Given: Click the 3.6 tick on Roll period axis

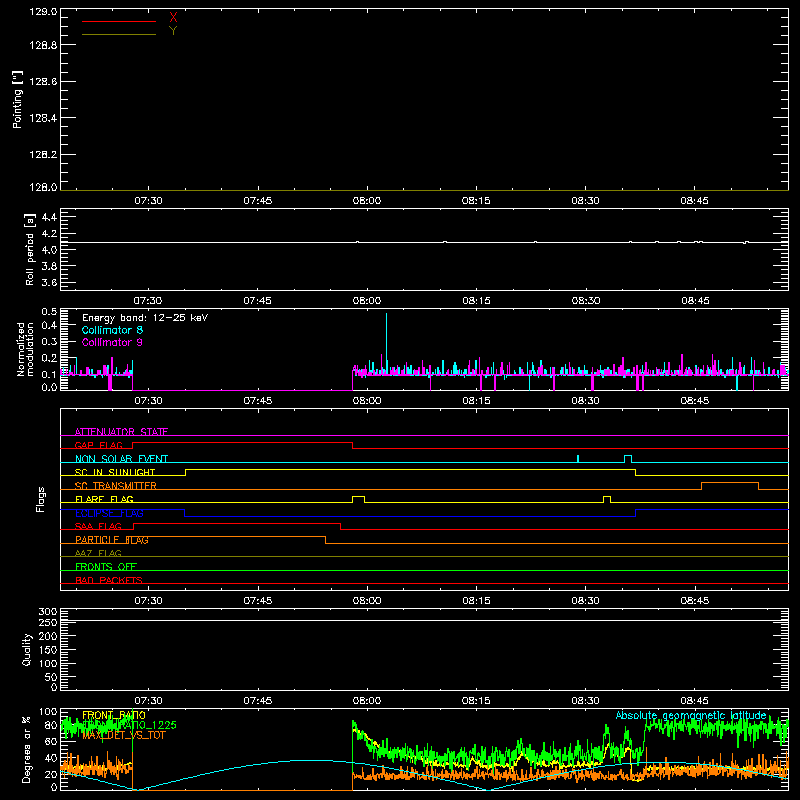Looking at the screenshot, I should coord(49,282).
